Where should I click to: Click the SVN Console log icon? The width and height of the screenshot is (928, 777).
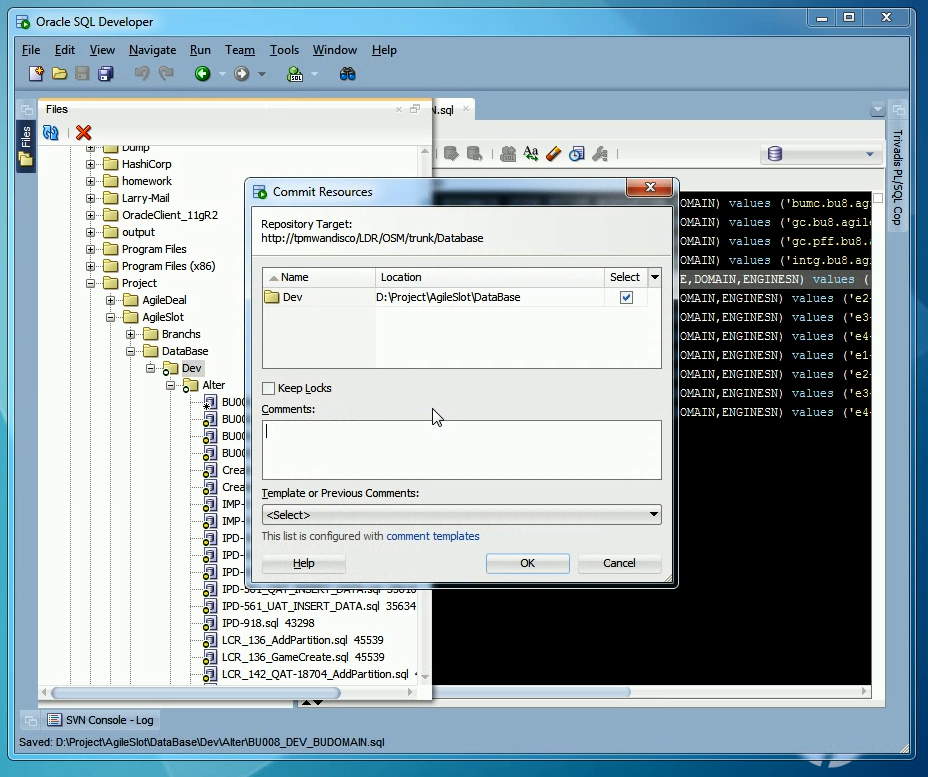pos(54,720)
